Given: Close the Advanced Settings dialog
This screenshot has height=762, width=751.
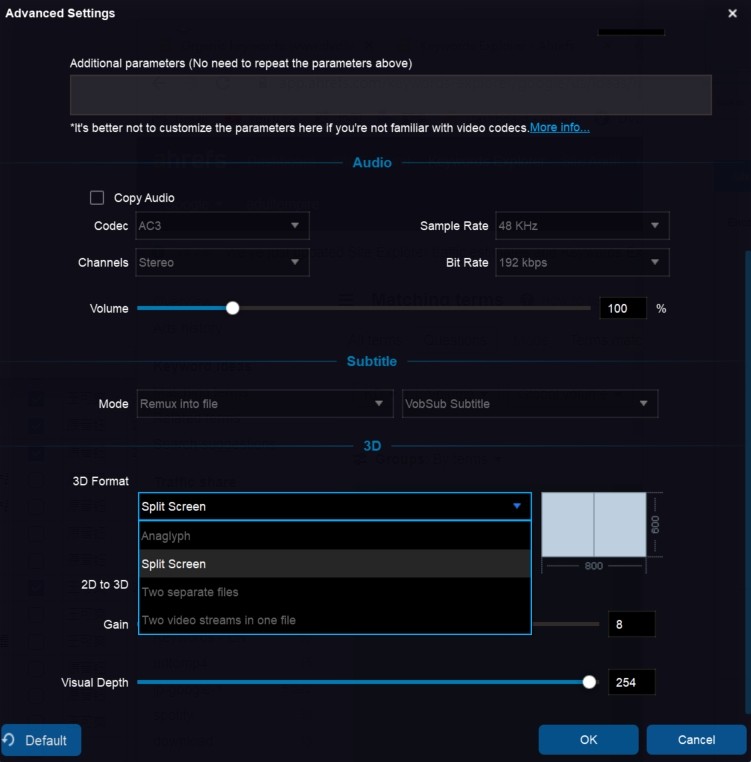Looking at the screenshot, I should click(x=732, y=13).
